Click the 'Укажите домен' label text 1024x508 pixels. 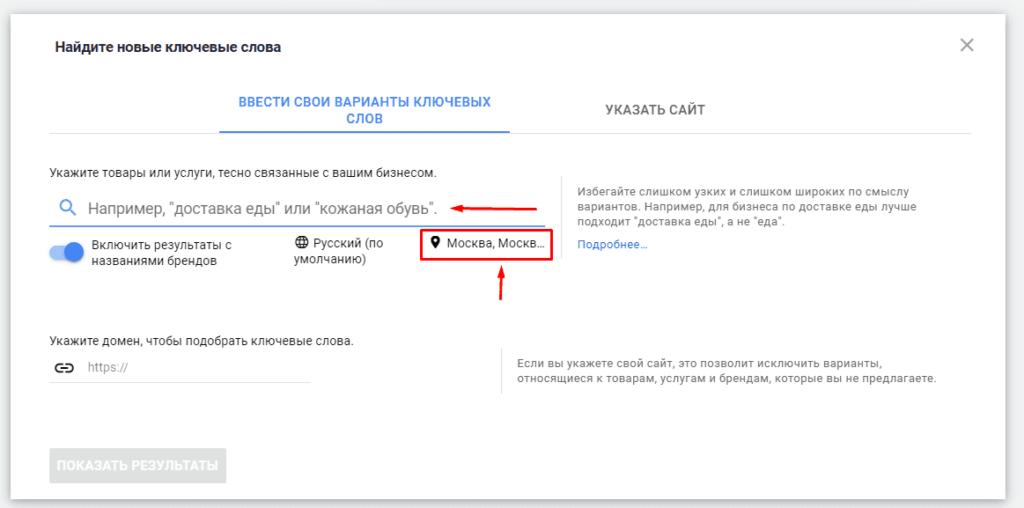coord(202,341)
